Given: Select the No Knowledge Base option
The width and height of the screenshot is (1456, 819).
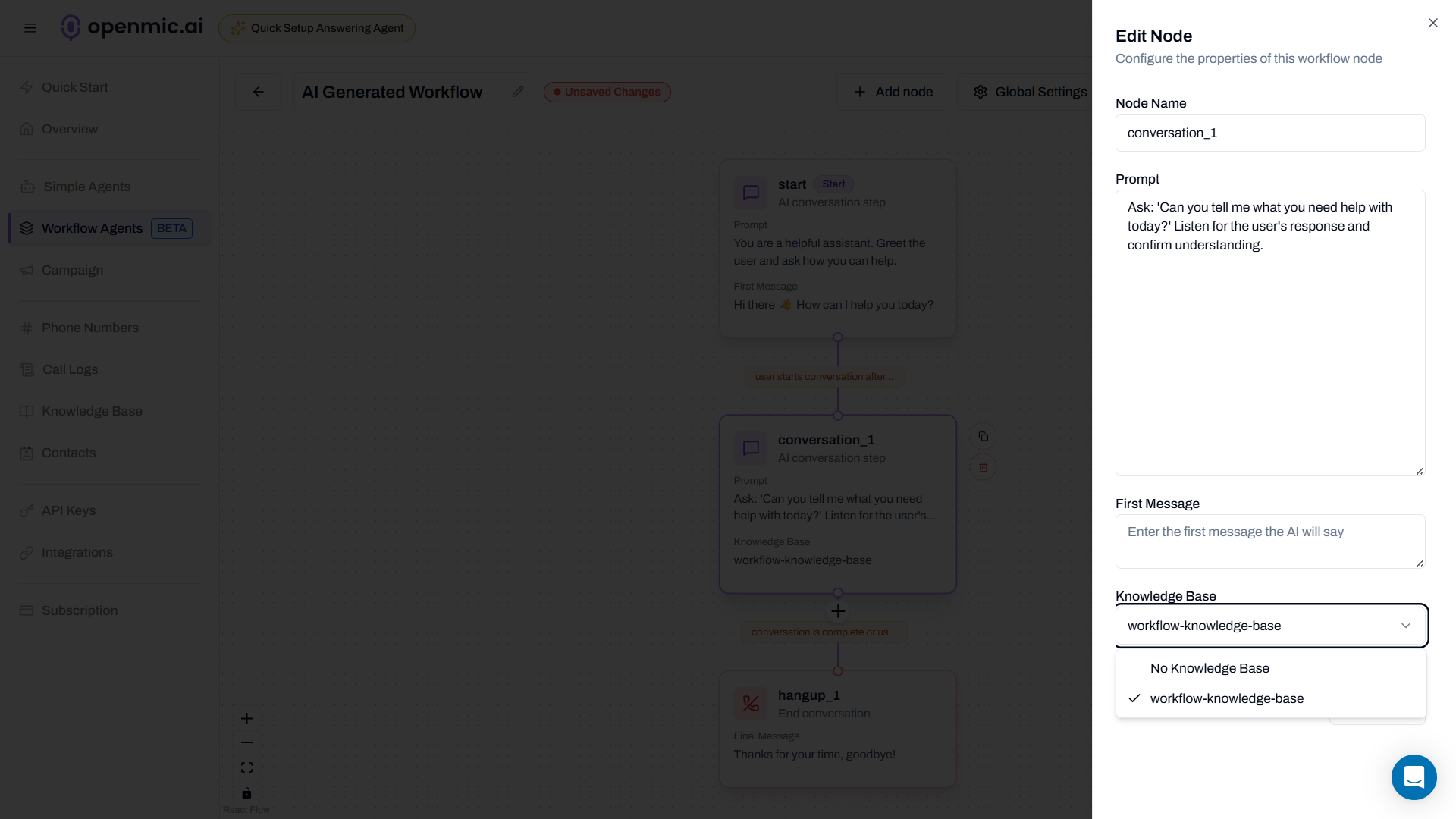Looking at the screenshot, I should click(x=1209, y=668).
